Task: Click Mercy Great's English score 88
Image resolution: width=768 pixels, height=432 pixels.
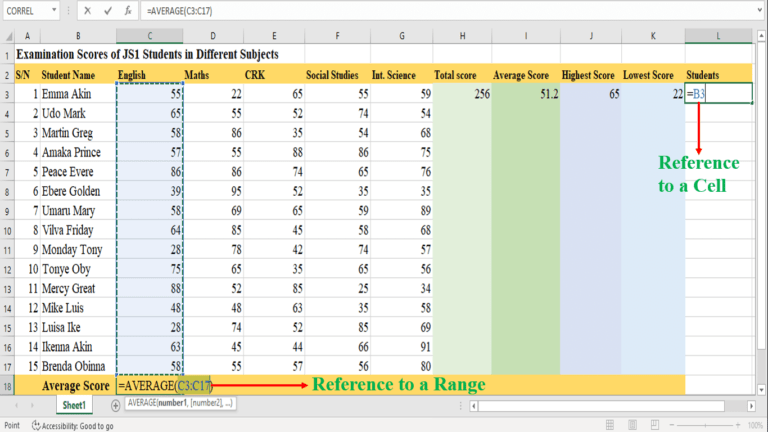Action: tap(149, 288)
